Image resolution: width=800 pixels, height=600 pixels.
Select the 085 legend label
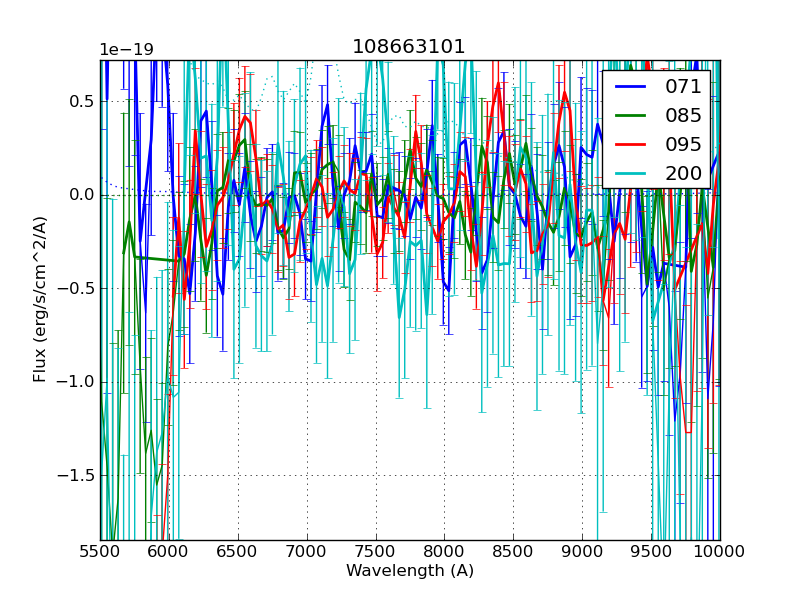(x=683, y=116)
